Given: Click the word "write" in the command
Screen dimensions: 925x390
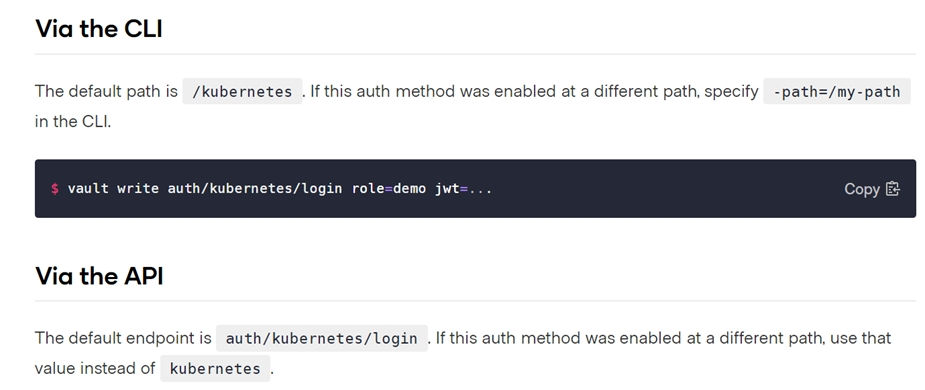Looking at the screenshot, I should click(138, 189).
